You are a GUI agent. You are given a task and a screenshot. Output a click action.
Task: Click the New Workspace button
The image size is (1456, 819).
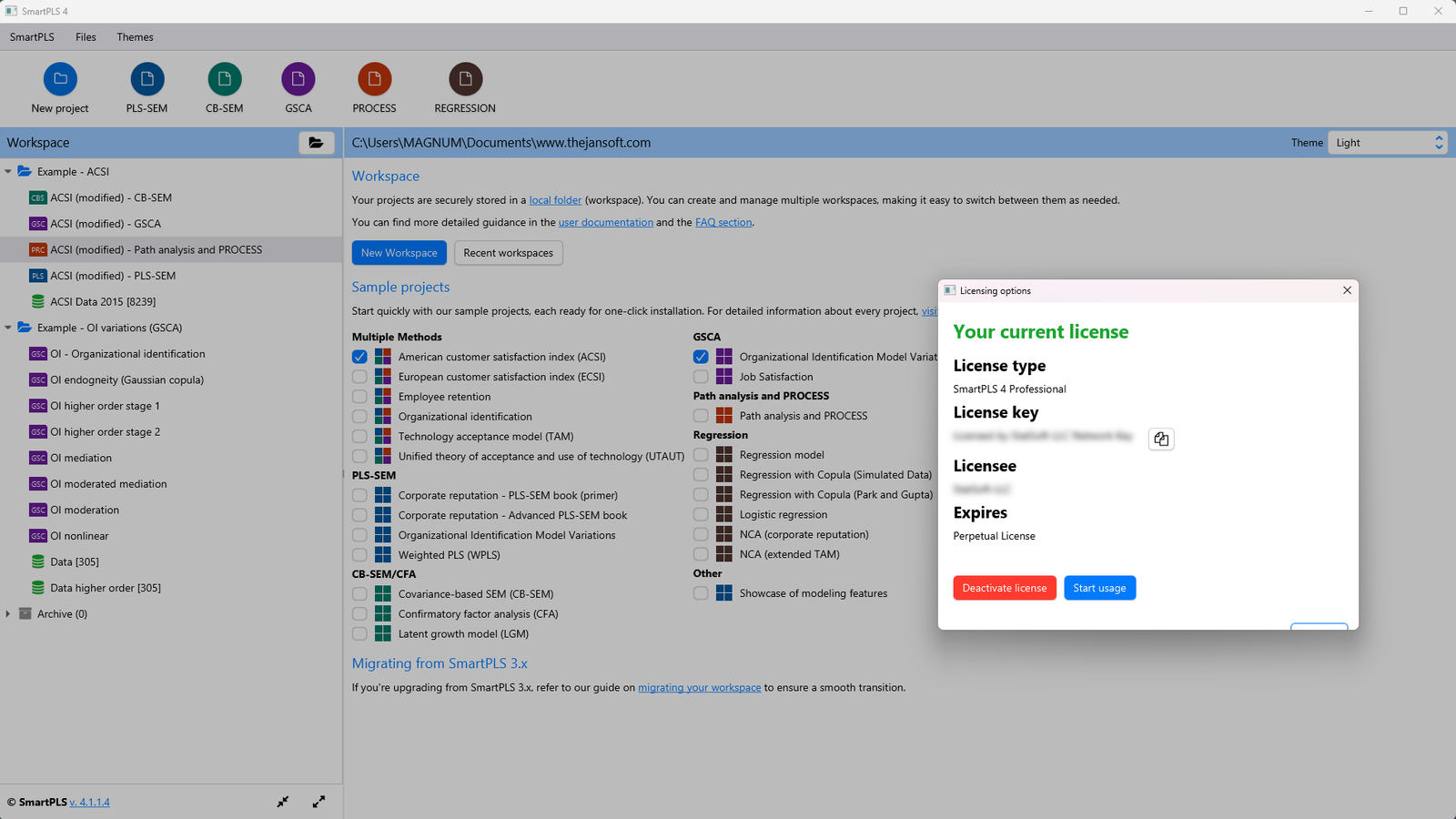tap(399, 253)
